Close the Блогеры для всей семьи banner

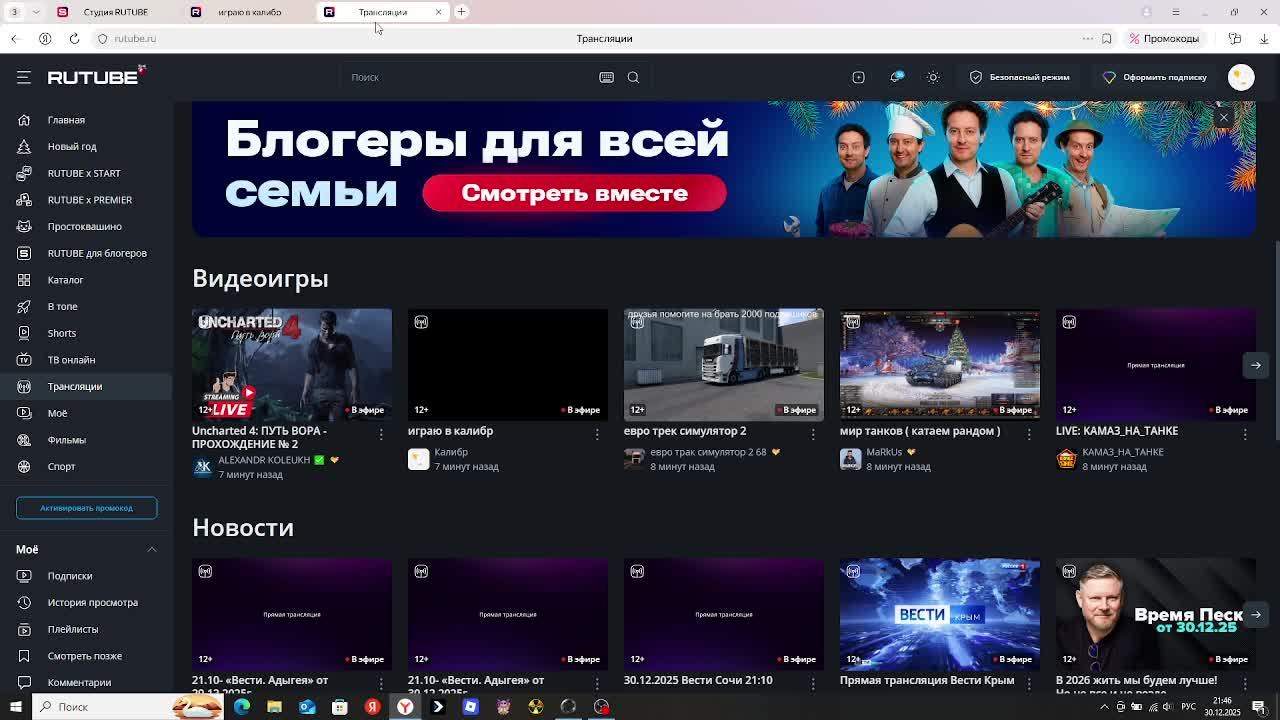tap(1223, 118)
